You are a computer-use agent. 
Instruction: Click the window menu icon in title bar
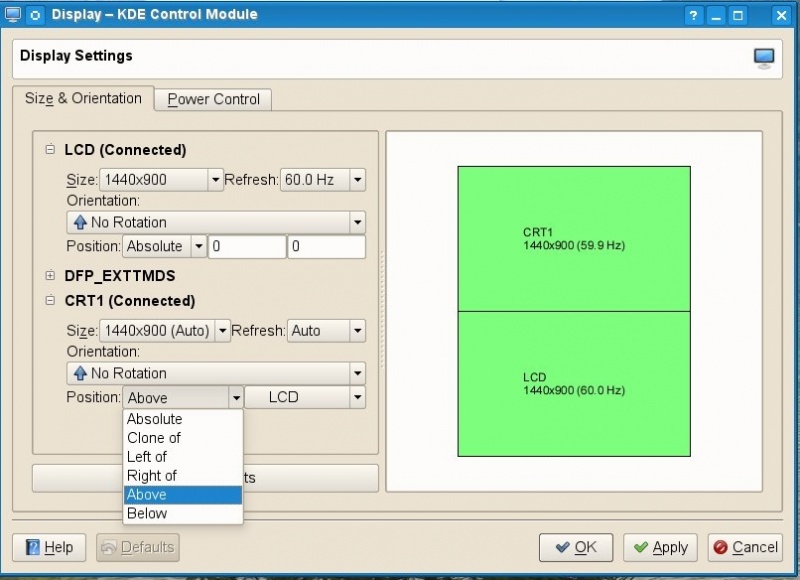pyautogui.click(x=35, y=15)
